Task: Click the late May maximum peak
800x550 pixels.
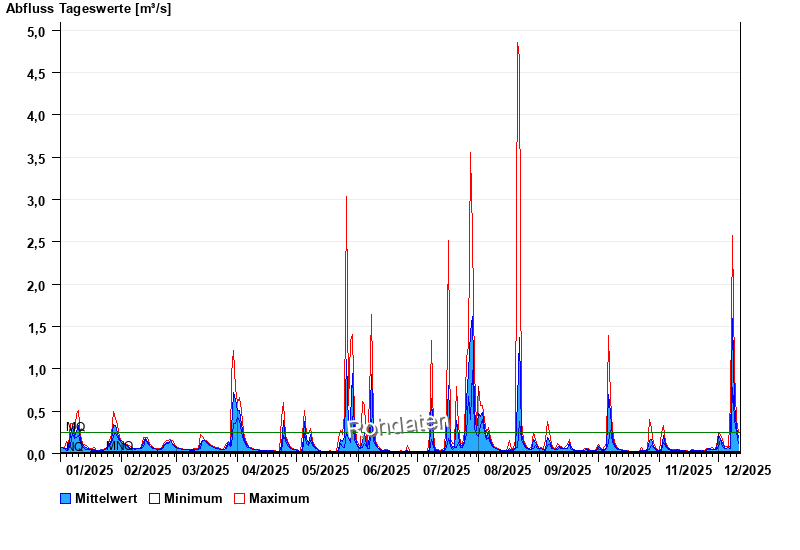Action: click(346, 197)
